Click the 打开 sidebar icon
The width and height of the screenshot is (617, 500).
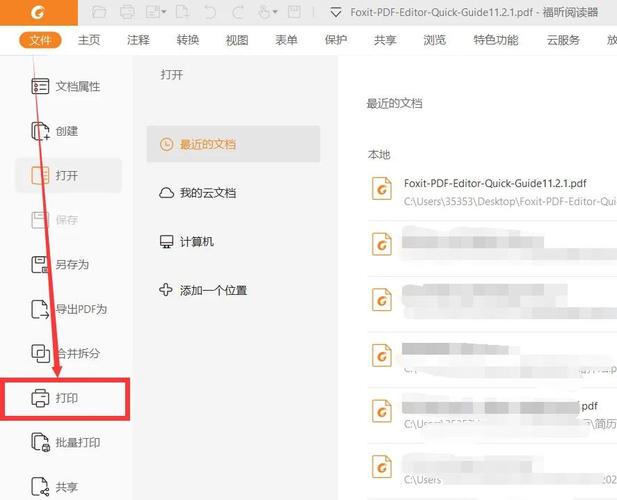click(x=40, y=175)
